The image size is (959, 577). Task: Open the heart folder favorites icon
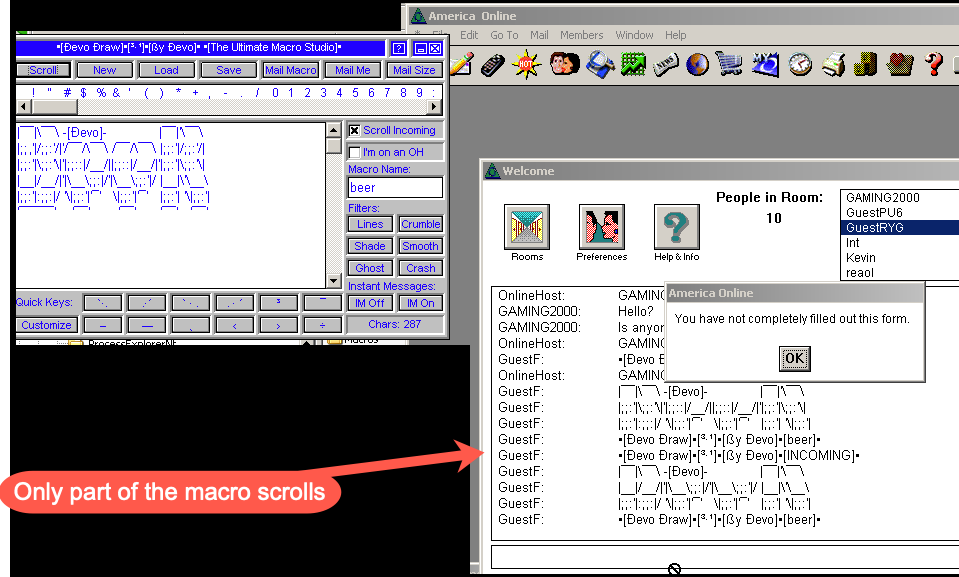(899, 64)
